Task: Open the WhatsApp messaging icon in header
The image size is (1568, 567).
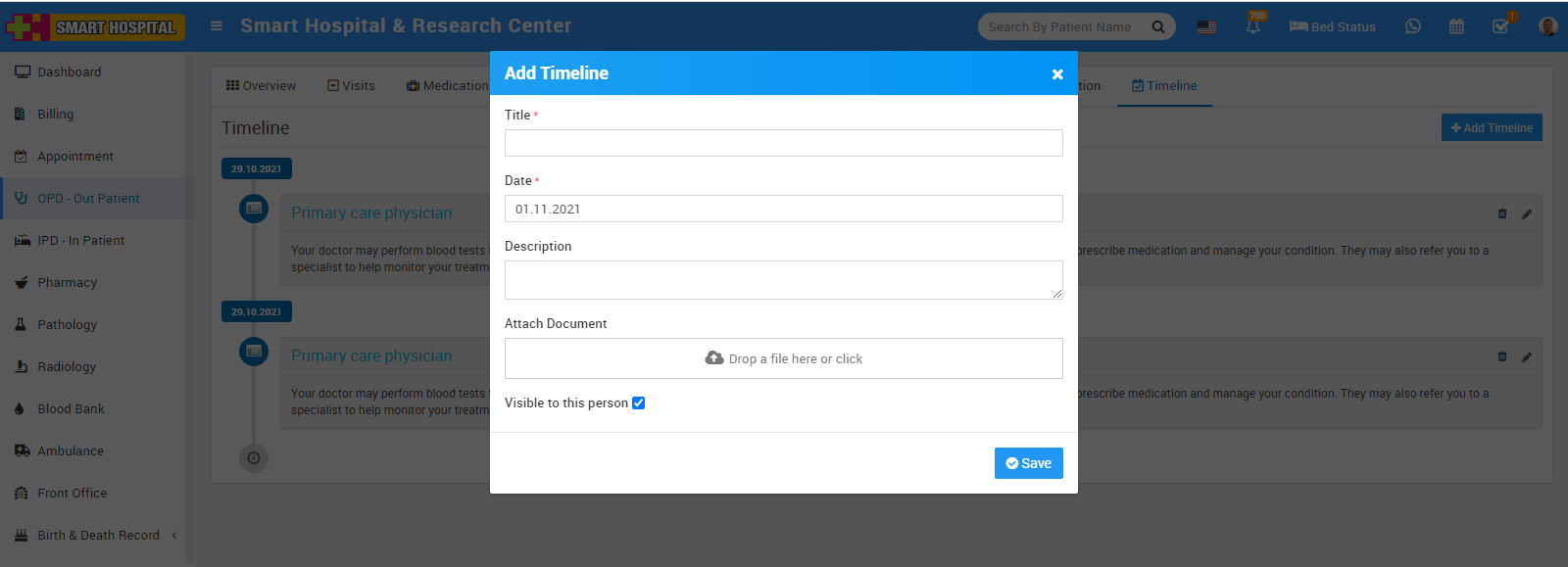Action: click(1412, 25)
